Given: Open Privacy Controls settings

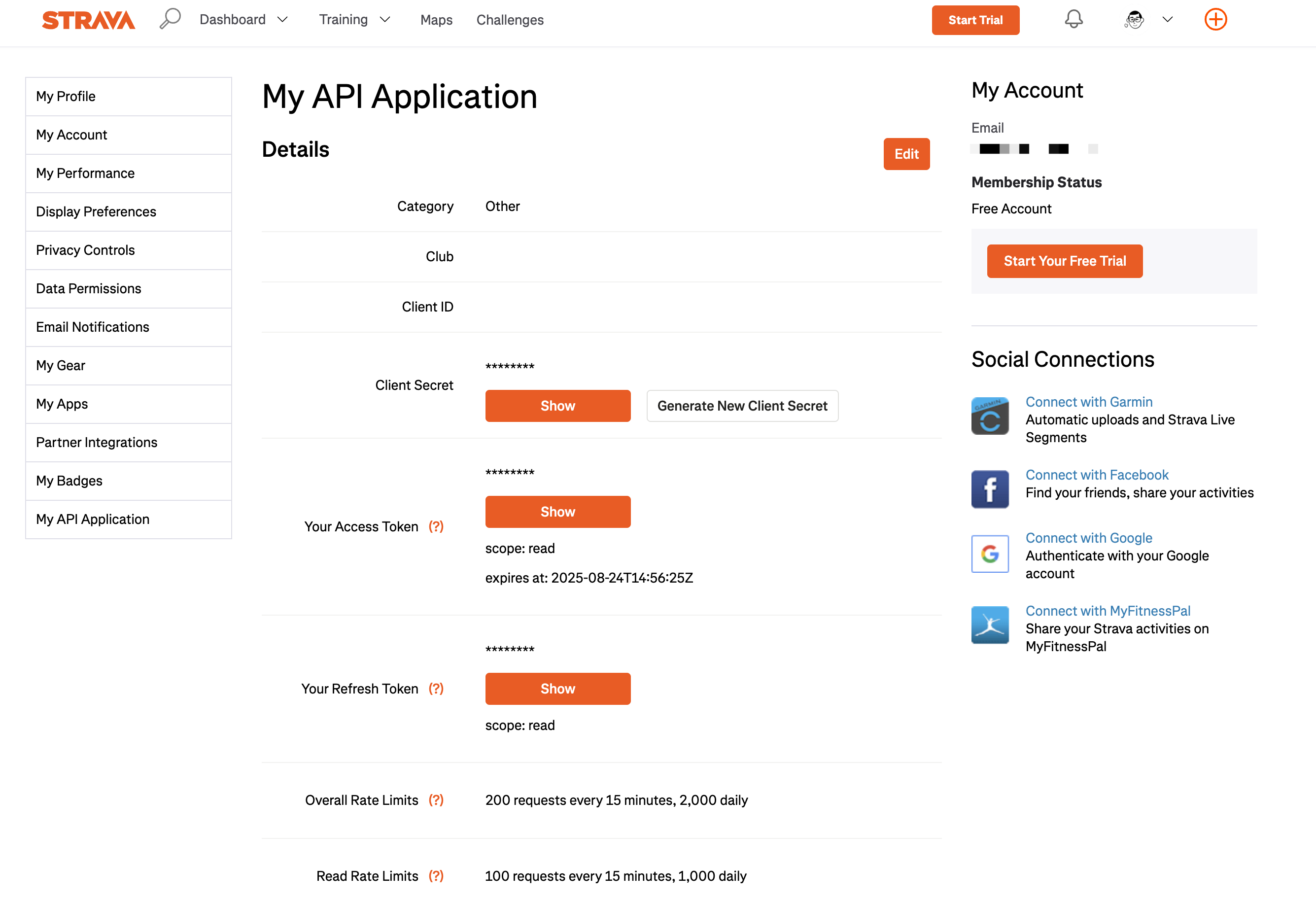Looking at the screenshot, I should pos(129,250).
